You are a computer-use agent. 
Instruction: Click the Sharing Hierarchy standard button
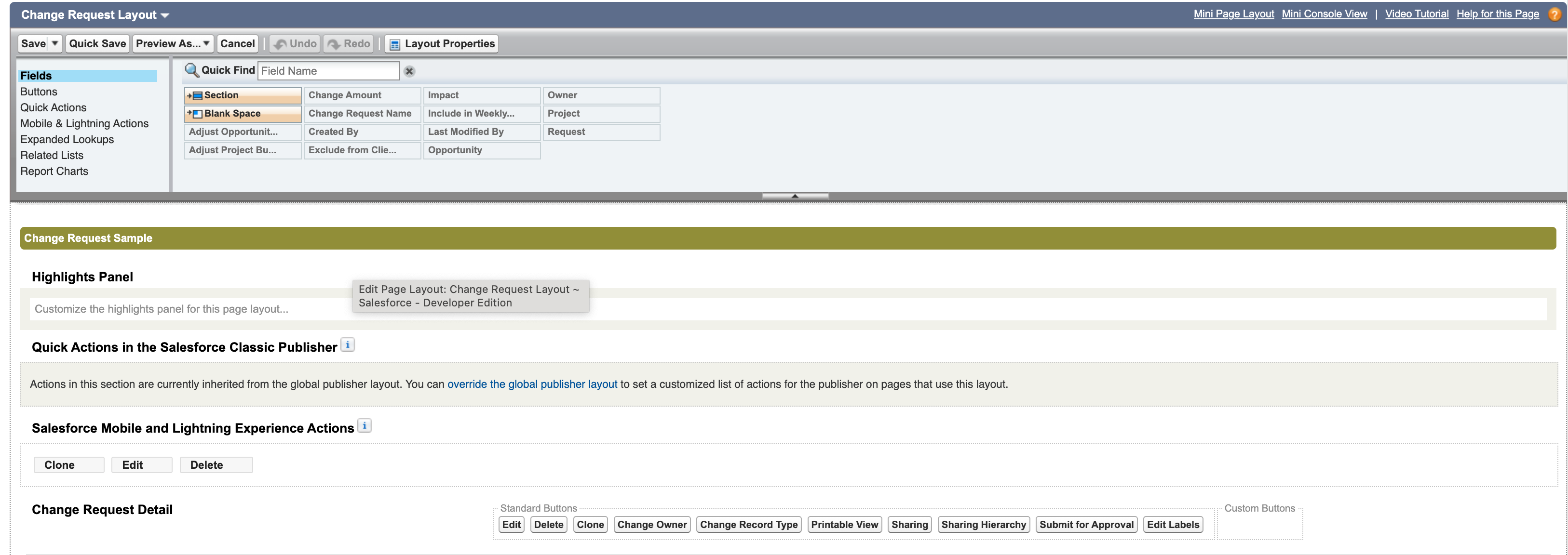click(984, 525)
